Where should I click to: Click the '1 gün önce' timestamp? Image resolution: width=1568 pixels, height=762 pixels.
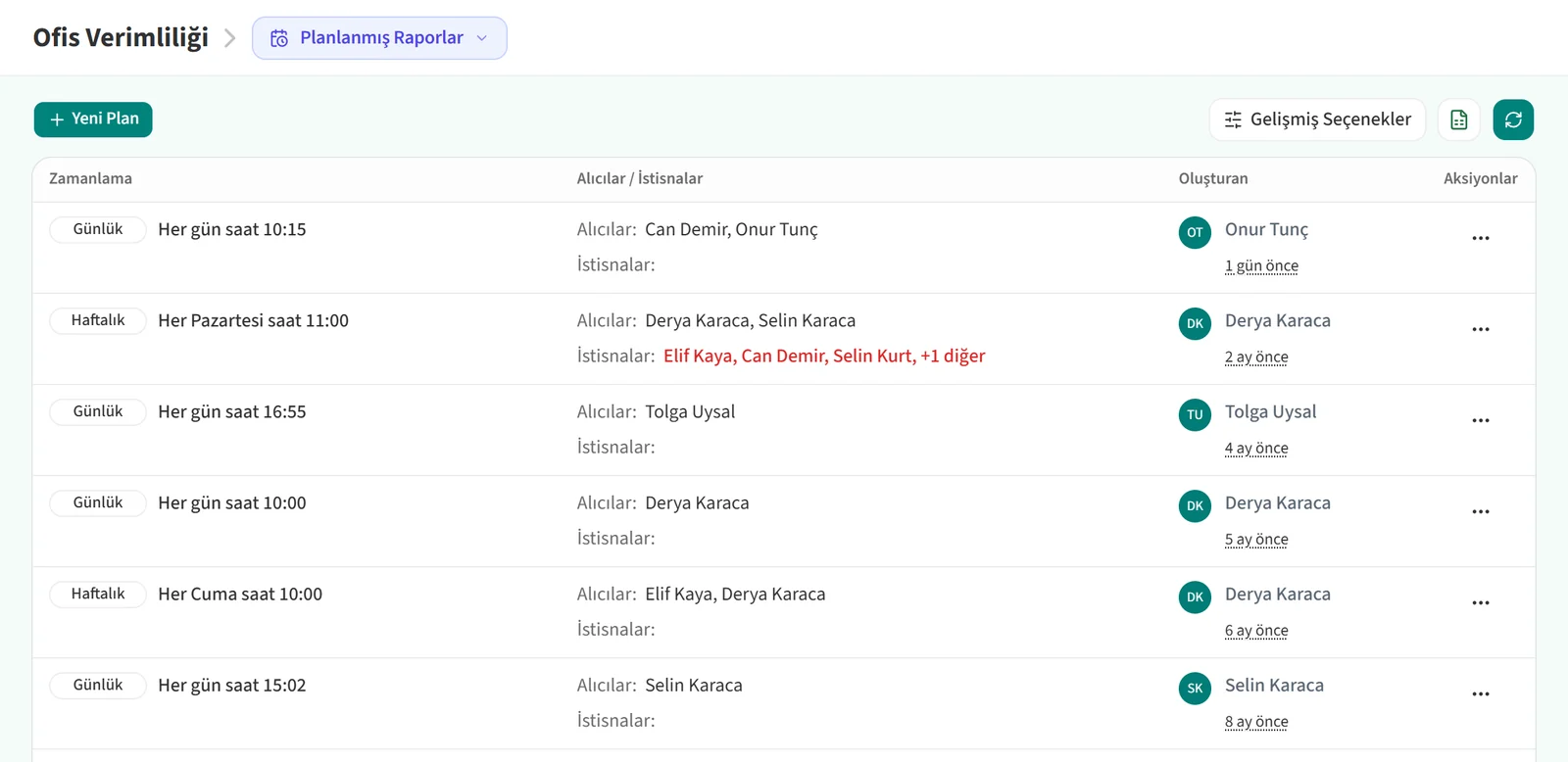[x=1261, y=266]
